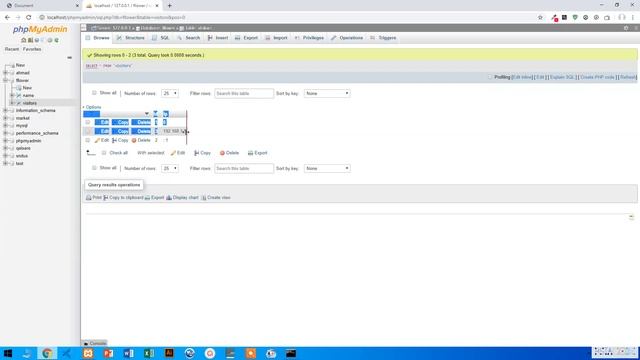Click the phpMyAdmin logo
Image resolution: width=640 pixels, height=360 pixels.
[x=40, y=29]
